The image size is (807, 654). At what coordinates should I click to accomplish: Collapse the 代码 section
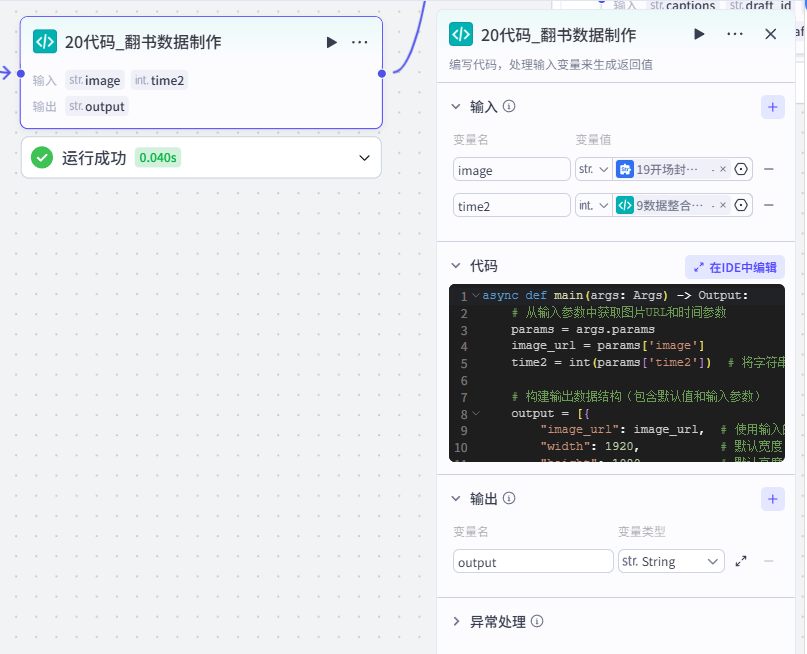click(456, 266)
